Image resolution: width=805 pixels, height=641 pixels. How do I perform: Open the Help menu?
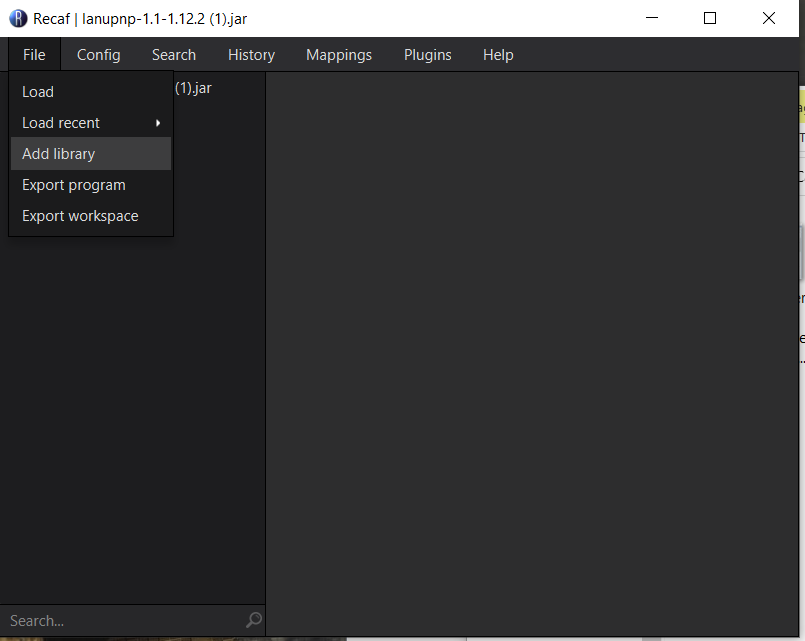tap(497, 54)
